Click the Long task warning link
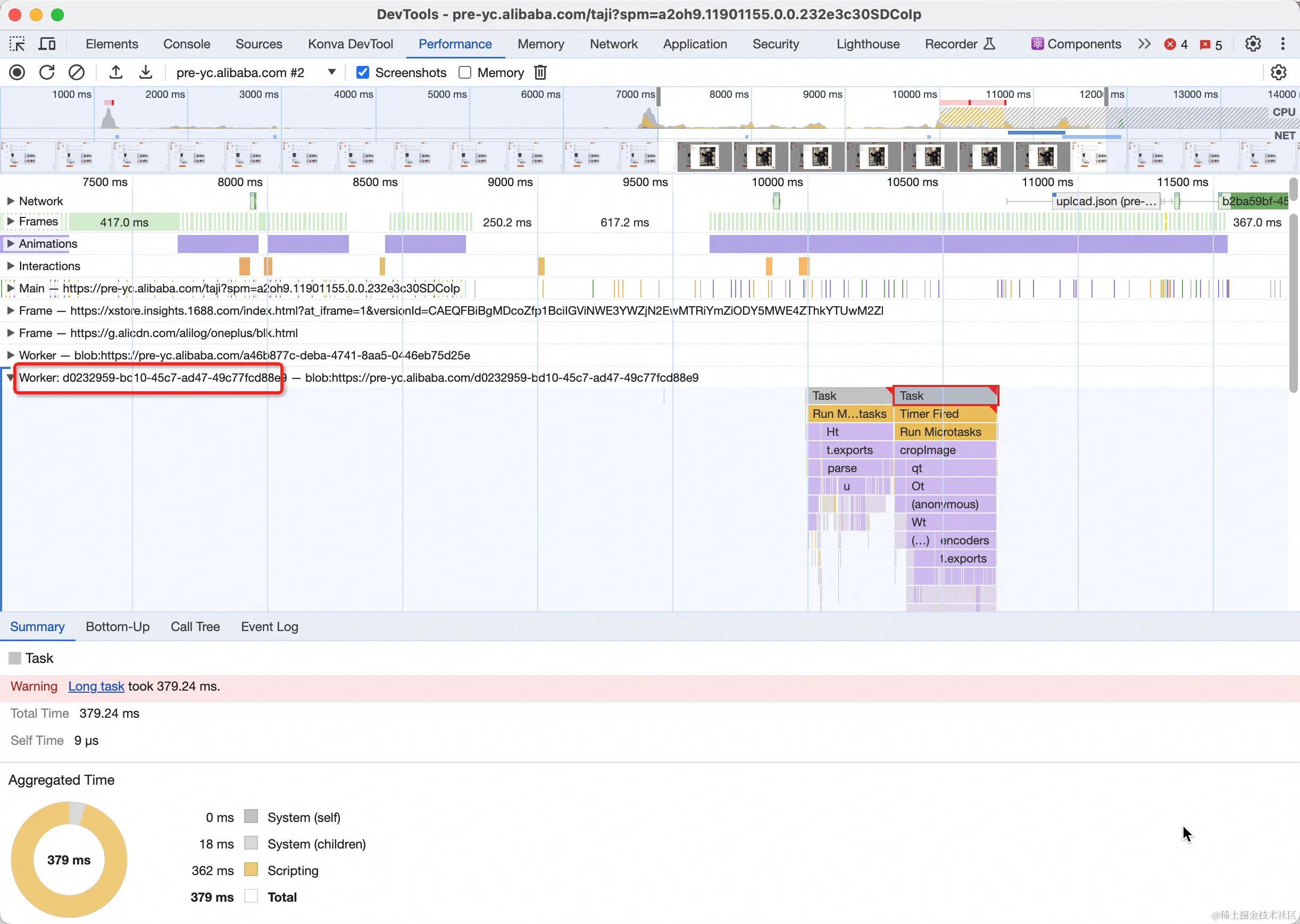The width and height of the screenshot is (1300, 924). [96, 686]
